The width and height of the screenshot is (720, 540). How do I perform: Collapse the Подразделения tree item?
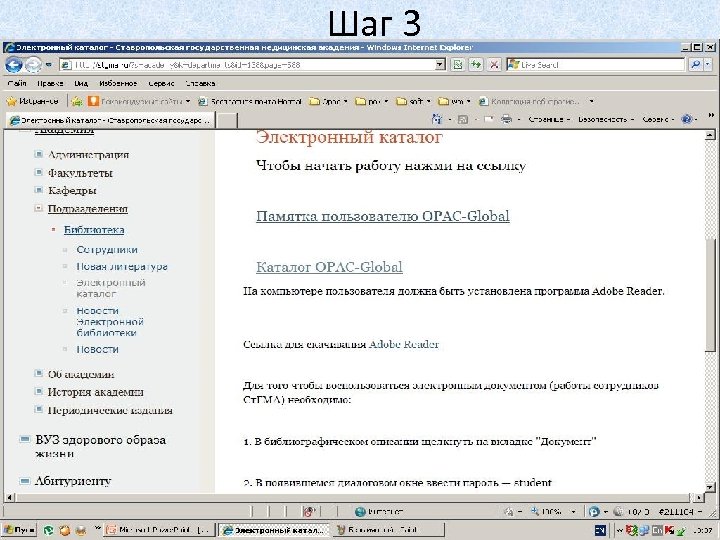39,208
